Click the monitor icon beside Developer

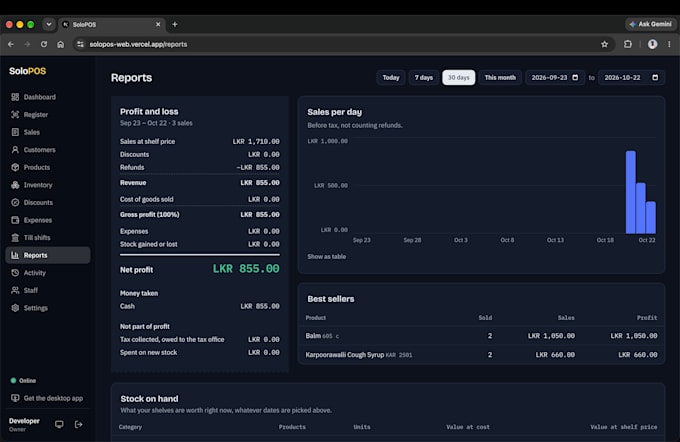(59, 424)
